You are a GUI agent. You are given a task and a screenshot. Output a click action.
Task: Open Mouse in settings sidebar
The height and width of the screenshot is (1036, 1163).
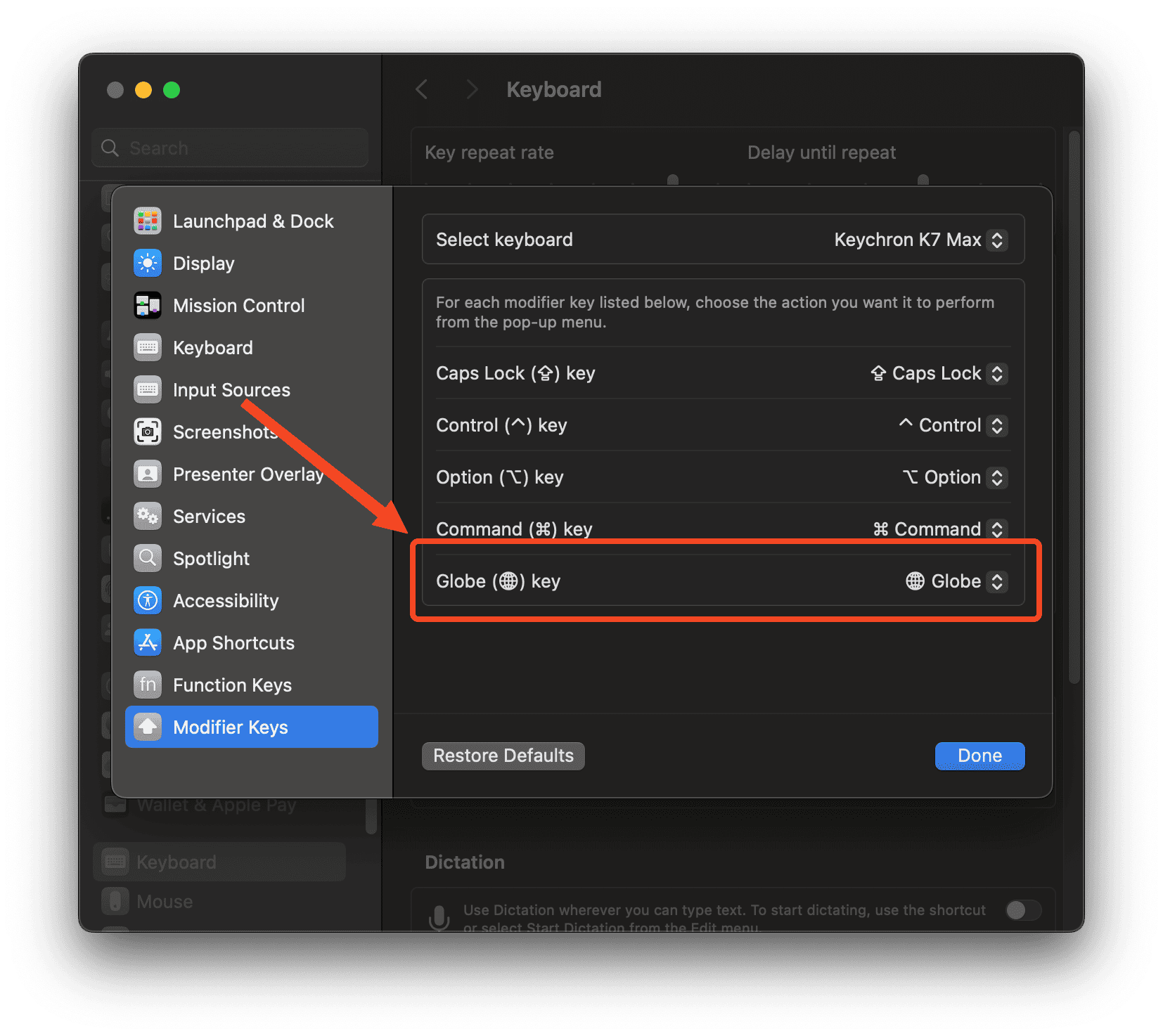click(219, 901)
